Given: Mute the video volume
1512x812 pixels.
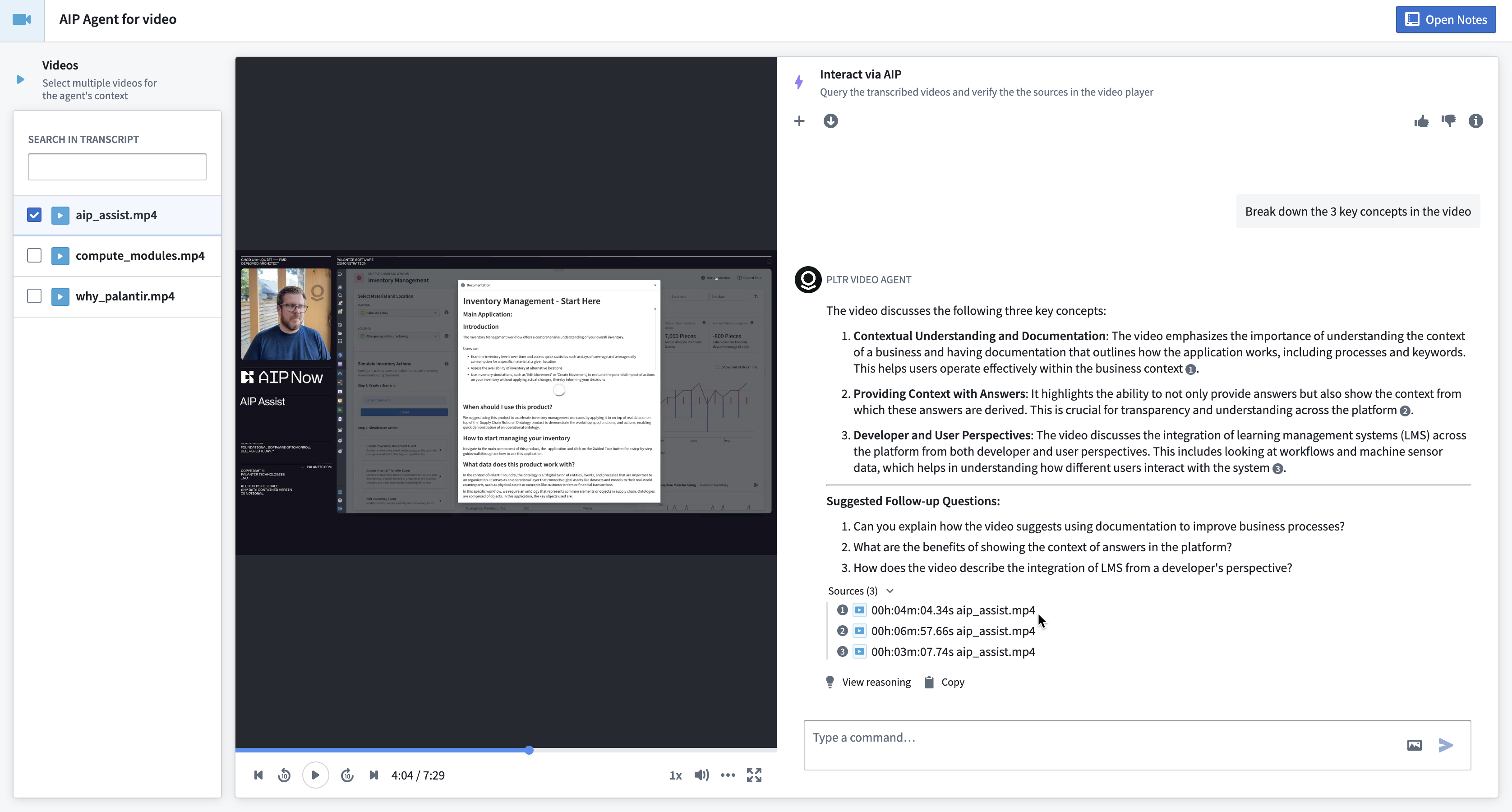Looking at the screenshot, I should point(701,775).
